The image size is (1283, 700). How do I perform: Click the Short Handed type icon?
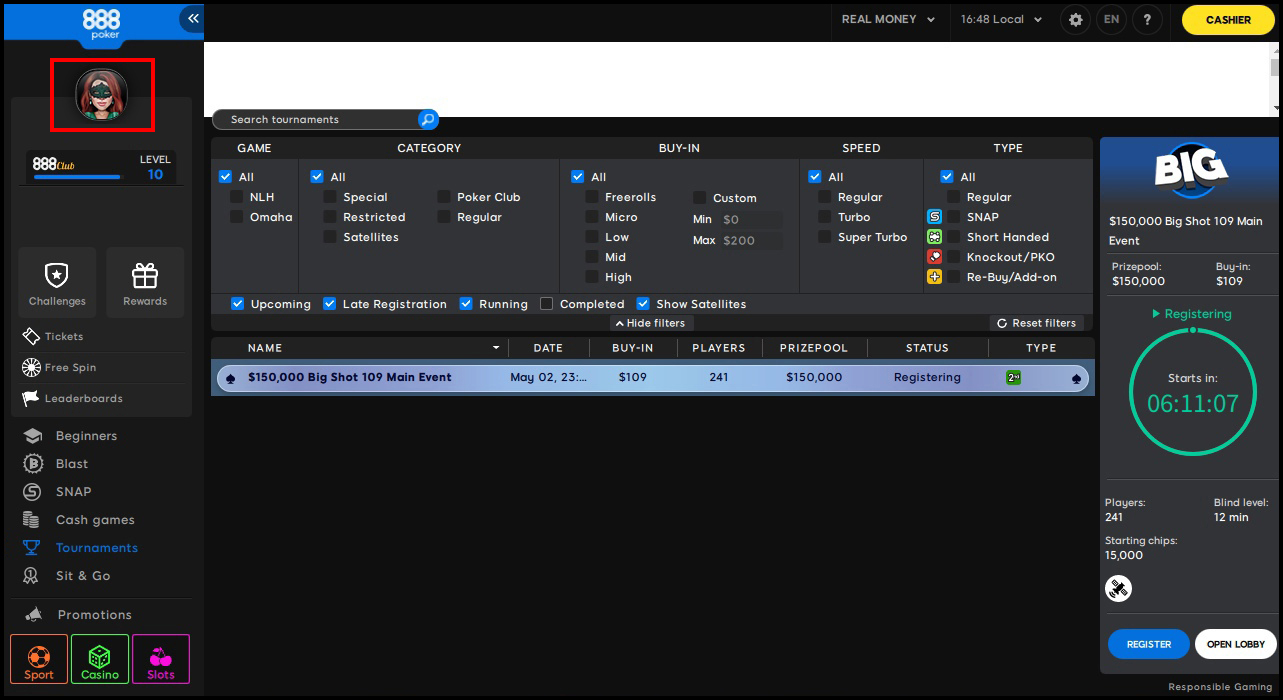[x=934, y=237]
